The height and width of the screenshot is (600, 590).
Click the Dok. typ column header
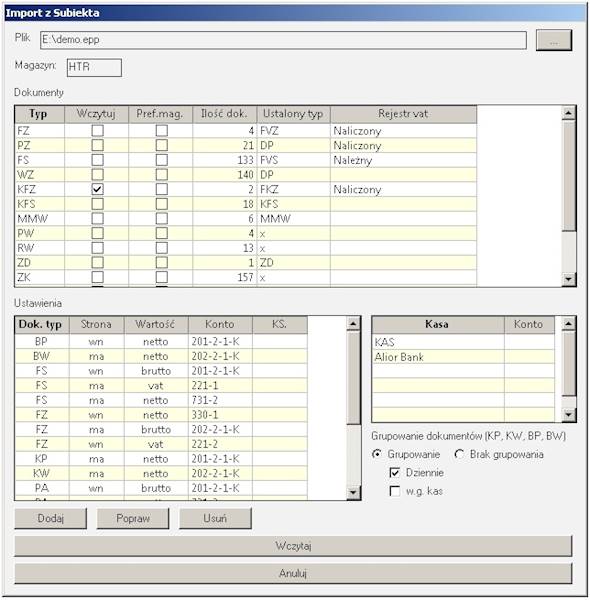point(42,324)
